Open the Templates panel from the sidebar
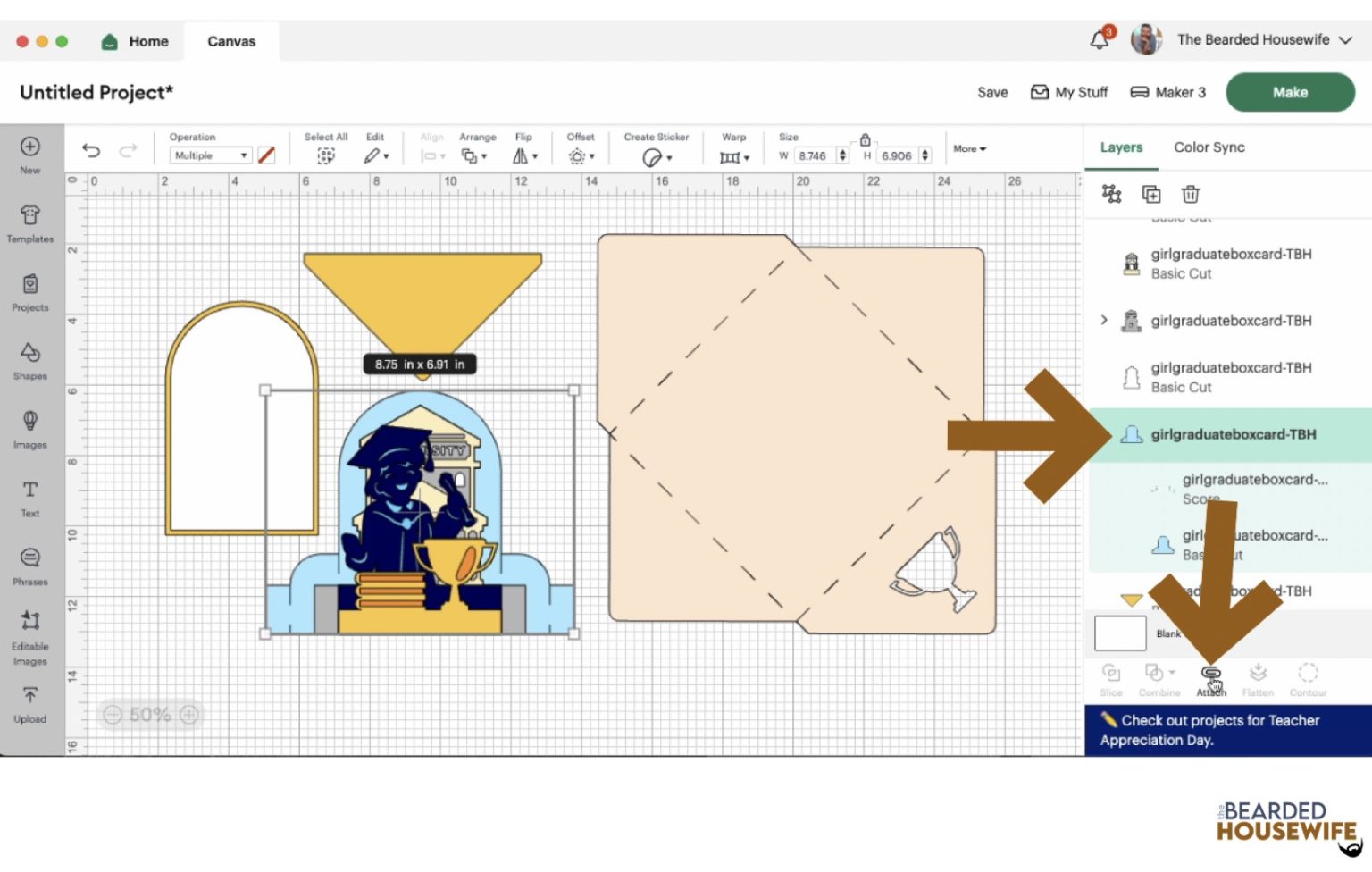Viewport: 1372px width, 872px height. click(30, 223)
